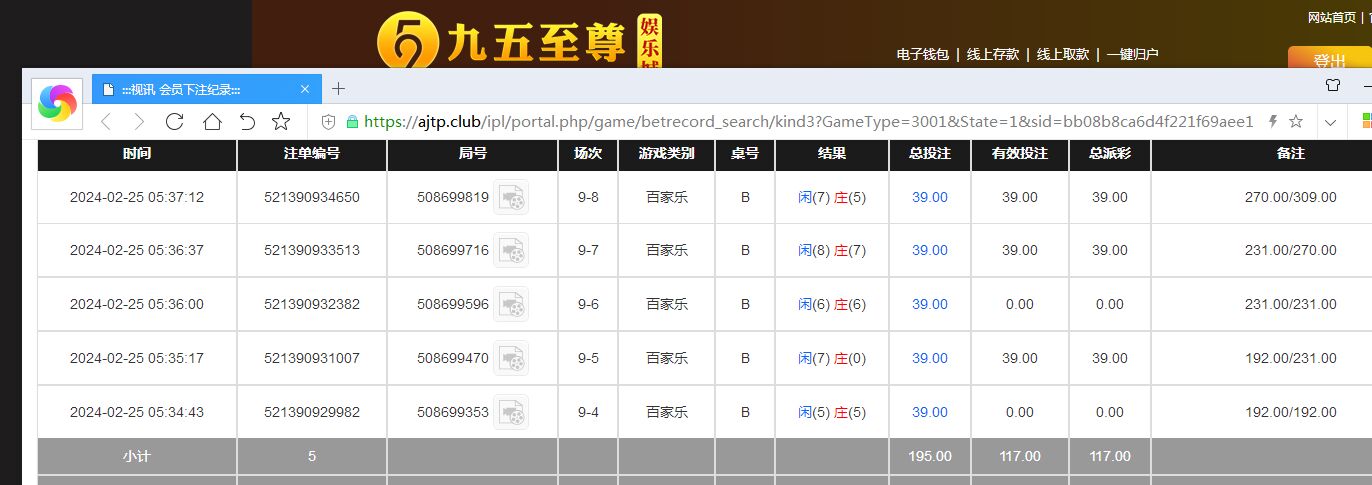Bookmark page with star at address bar end
Image resolution: width=1372 pixels, height=485 pixels.
tap(1296, 122)
